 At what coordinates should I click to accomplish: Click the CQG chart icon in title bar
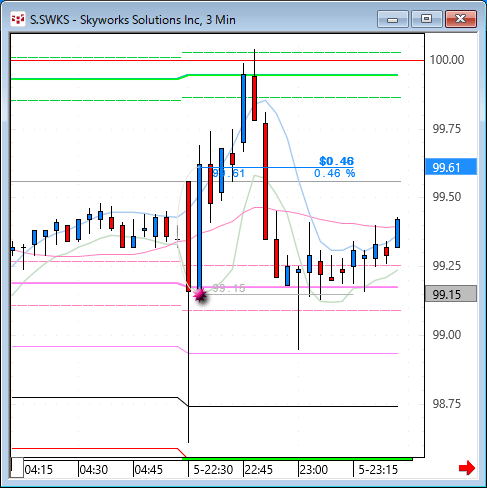coord(18,19)
